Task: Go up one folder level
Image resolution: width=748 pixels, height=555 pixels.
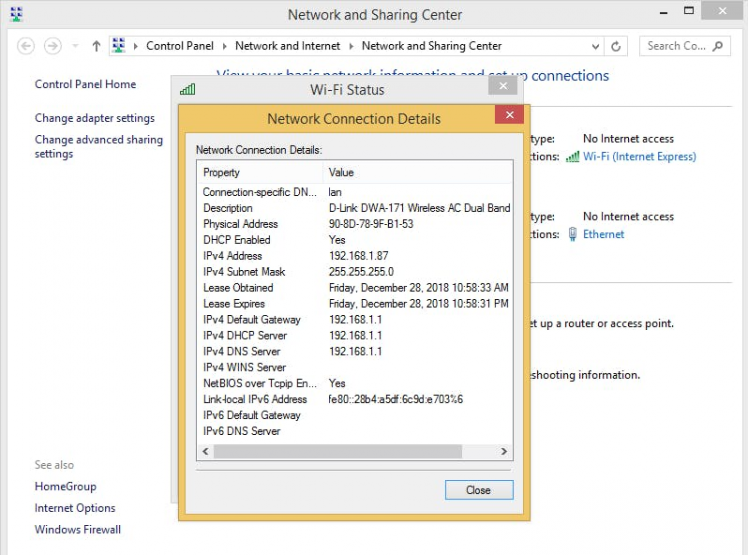Action: click(96, 46)
